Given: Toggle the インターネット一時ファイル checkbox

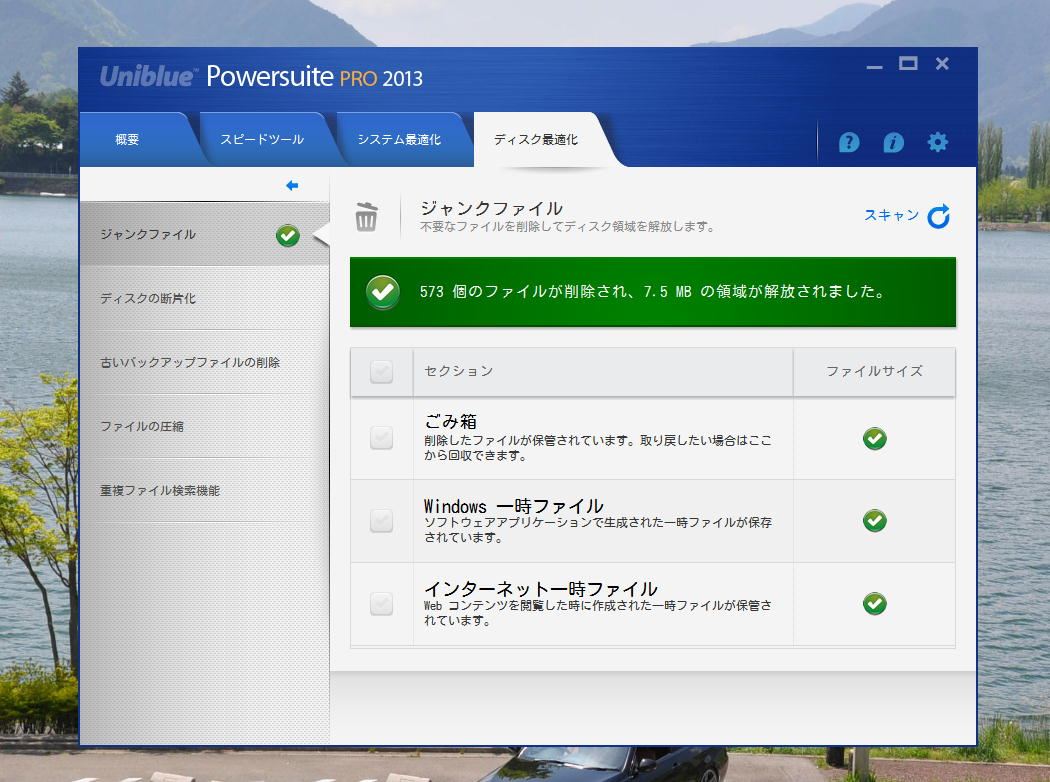Looking at the screenshot, I should 382,603.
